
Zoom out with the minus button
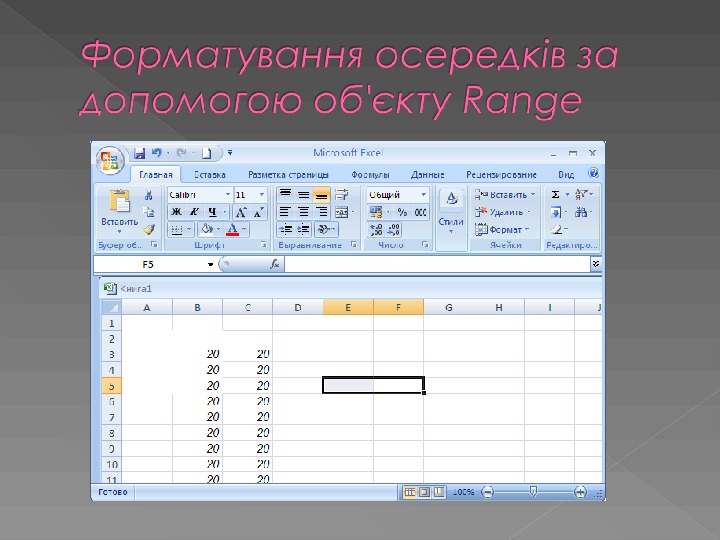click(x=487, y=492)
